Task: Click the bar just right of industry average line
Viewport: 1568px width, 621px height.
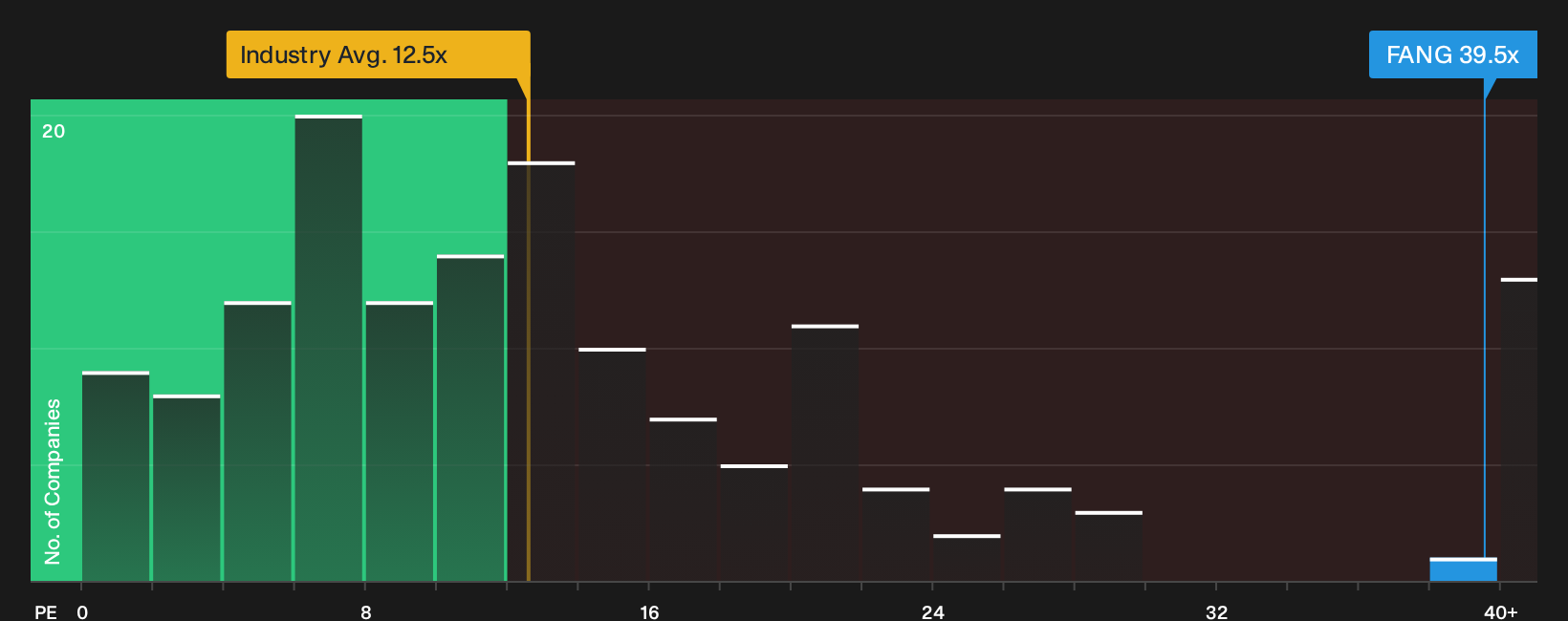Action: [541, 372]
